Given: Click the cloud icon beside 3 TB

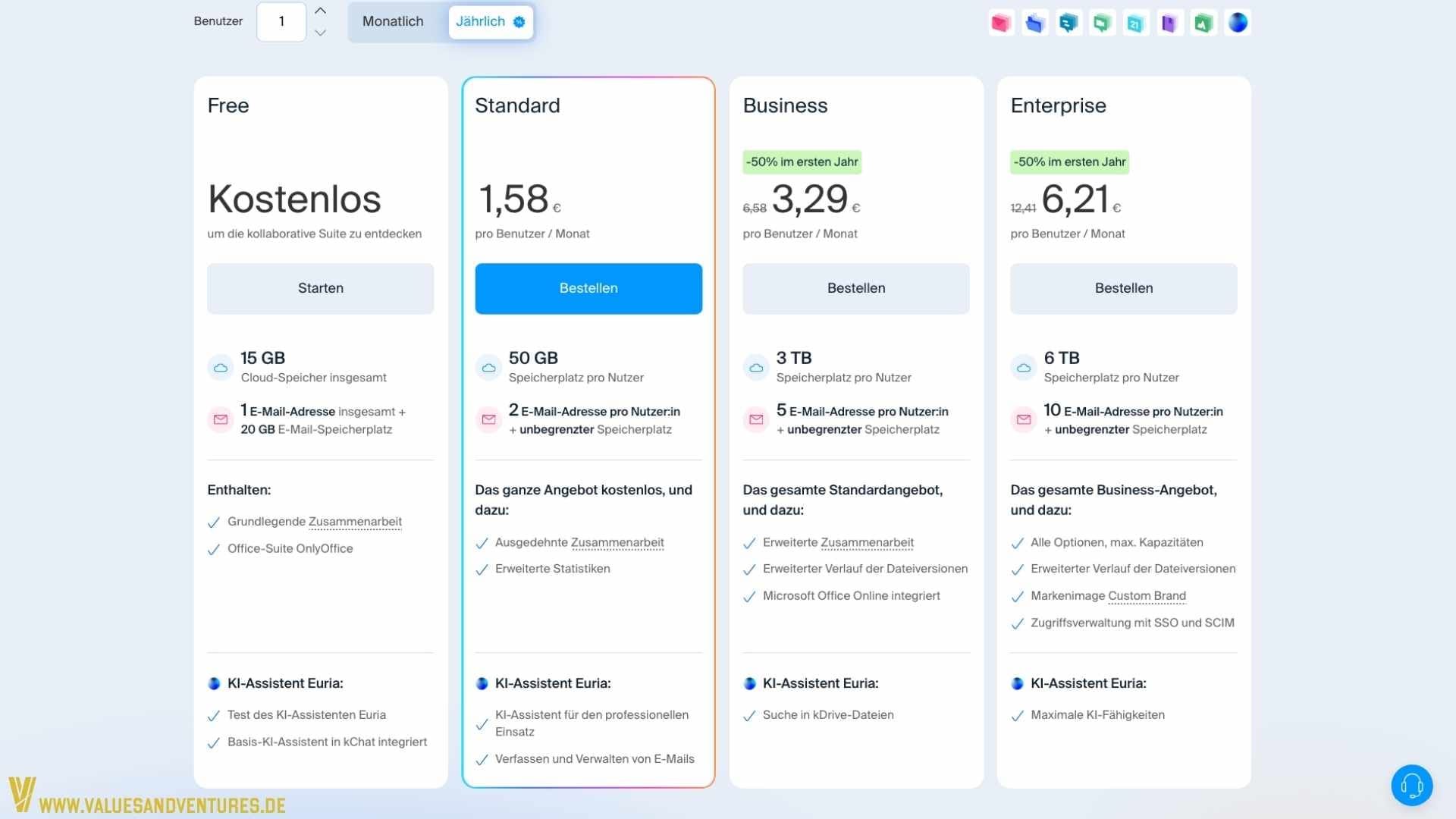Looking at the screenshot, I should pos(756,368).
